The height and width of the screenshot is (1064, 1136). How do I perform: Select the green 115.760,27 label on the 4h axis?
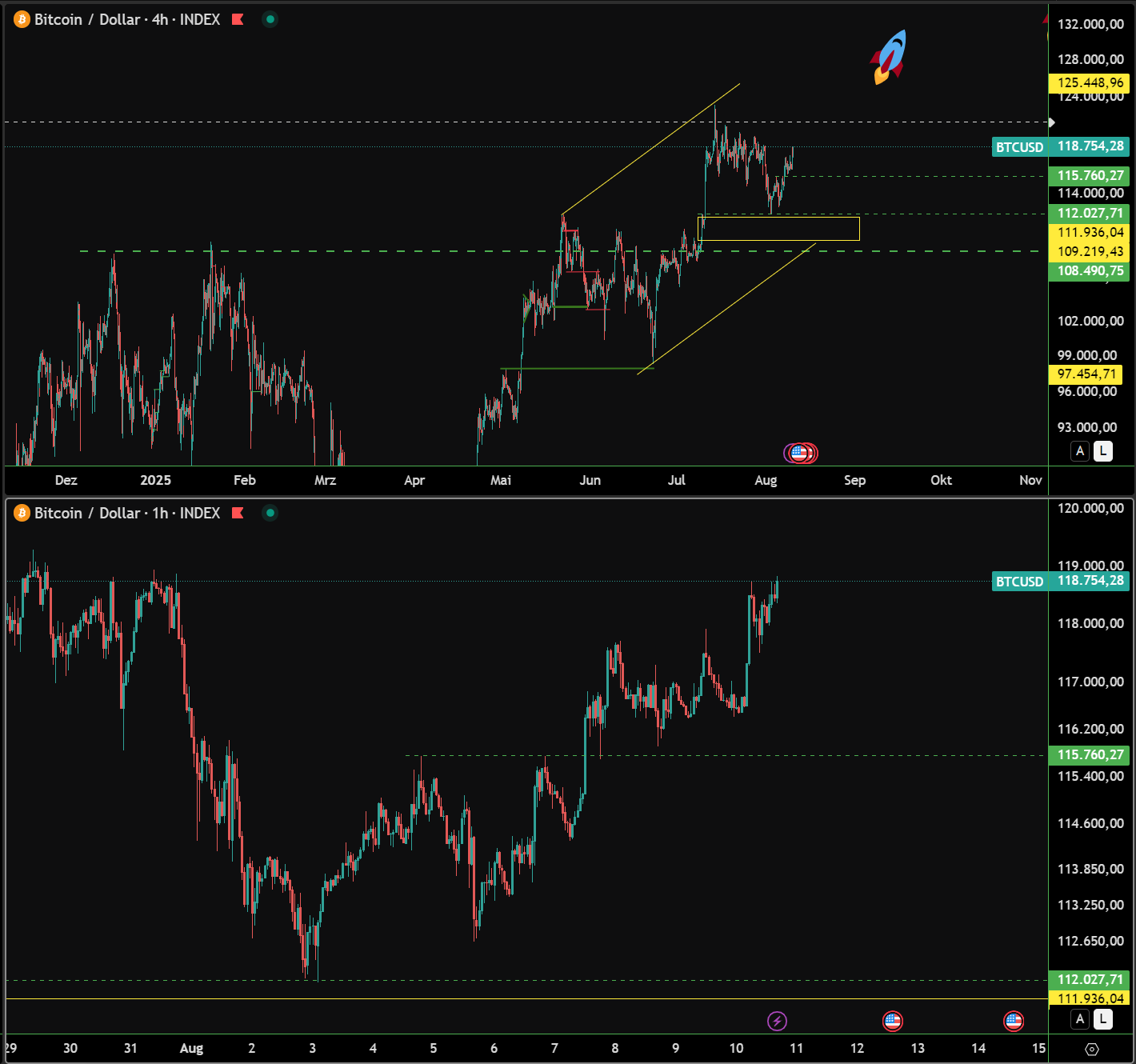pos(1088,176)
